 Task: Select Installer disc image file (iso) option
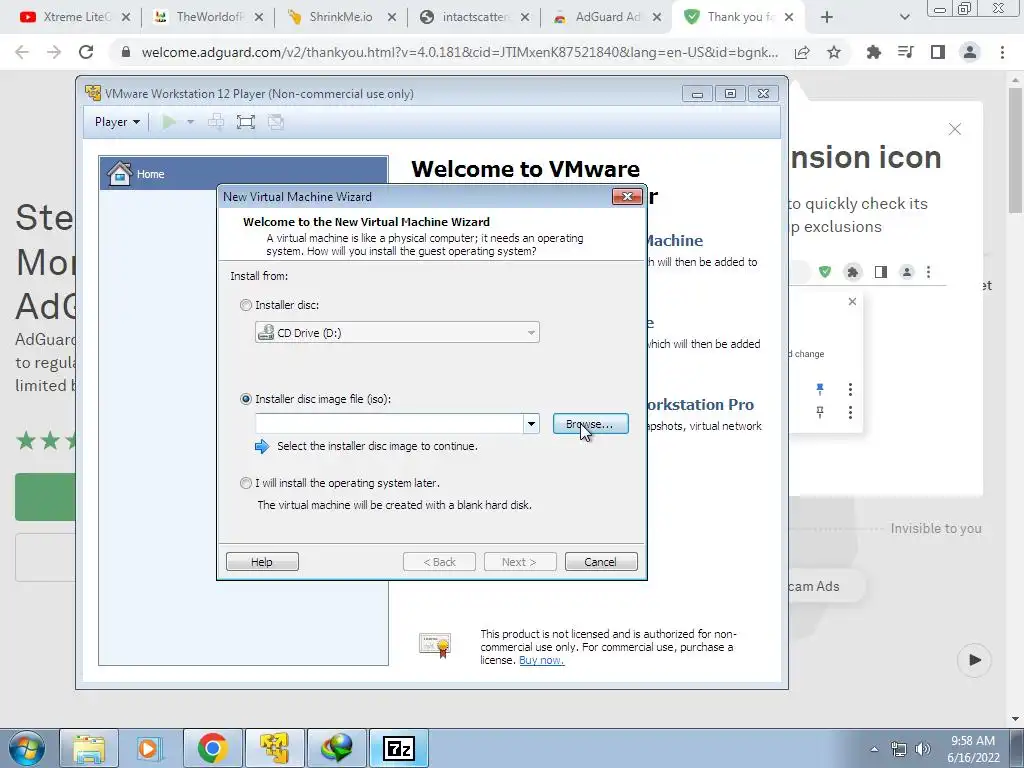(x=246, y=399)
